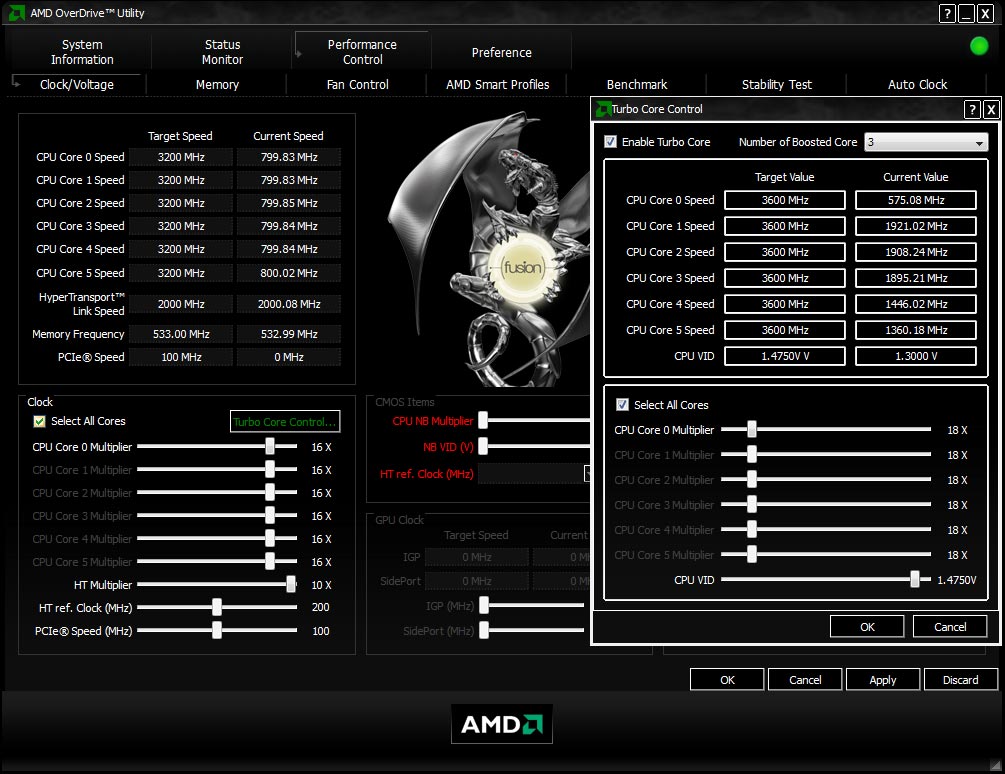The image size is (1005, 774).
Task: Open the Fan Control sub-tab
Action: (x=357, y=85)
